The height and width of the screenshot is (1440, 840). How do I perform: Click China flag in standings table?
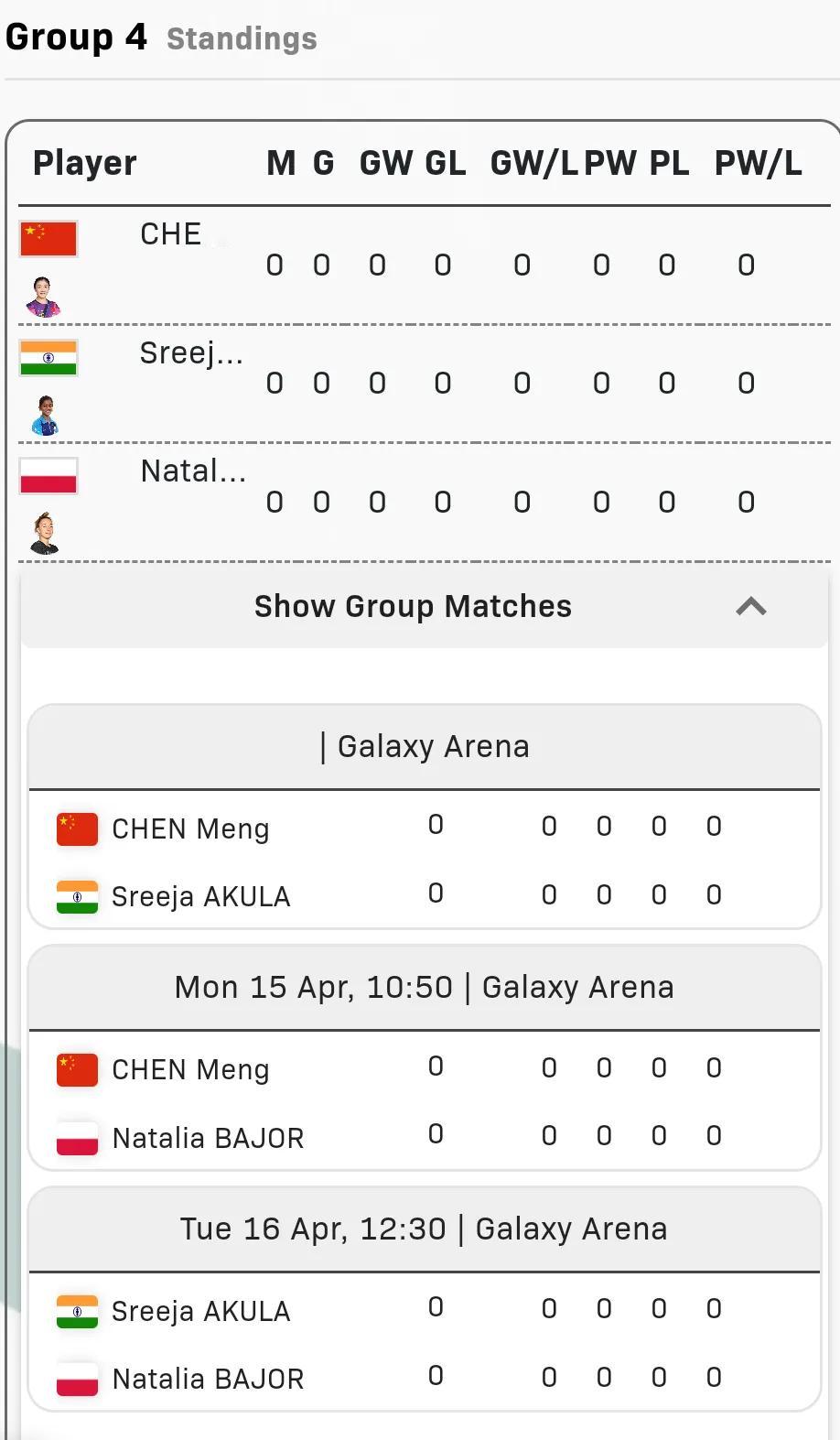[48, 239]
